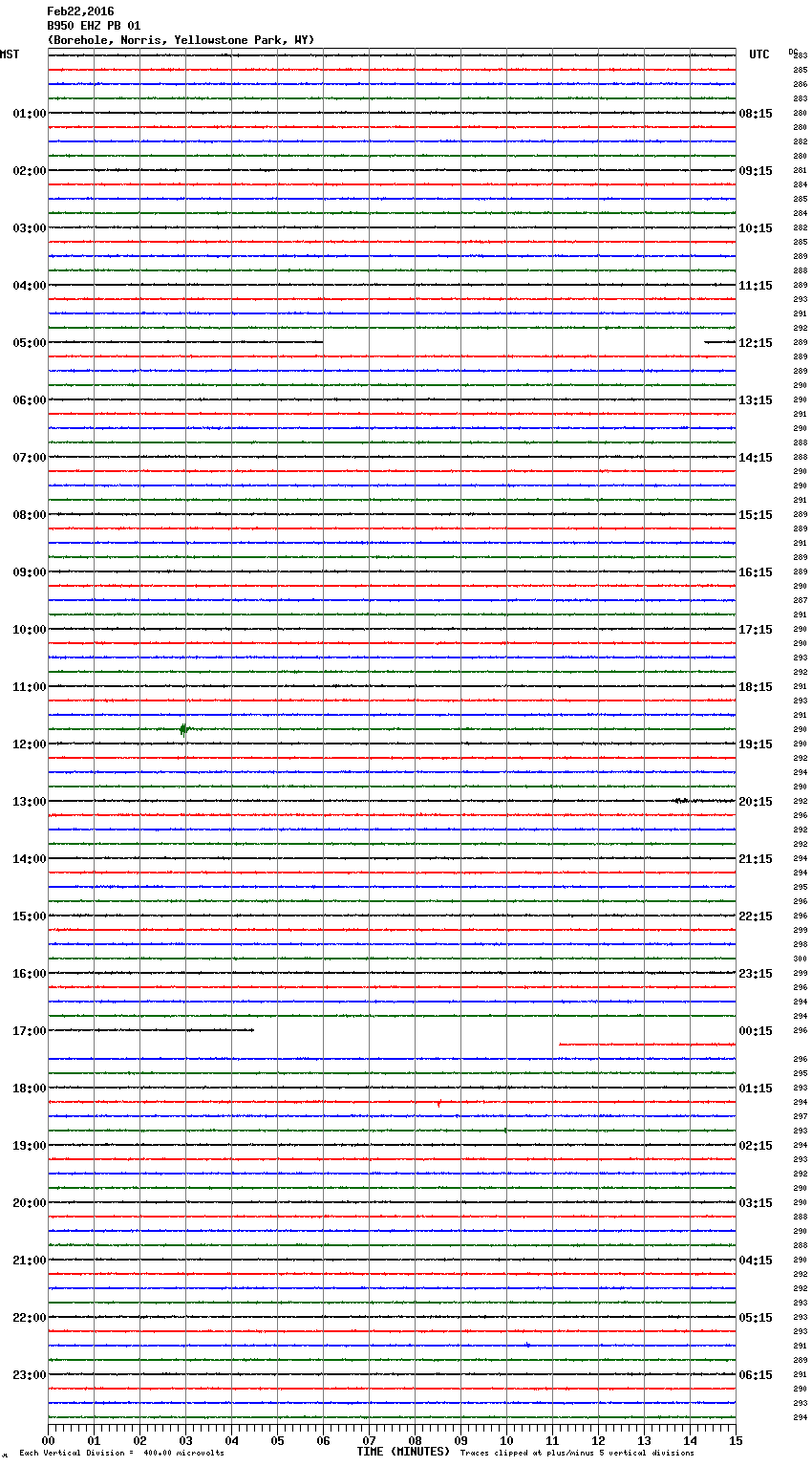Click the 20:15 UTC time label

click(756, 802)
